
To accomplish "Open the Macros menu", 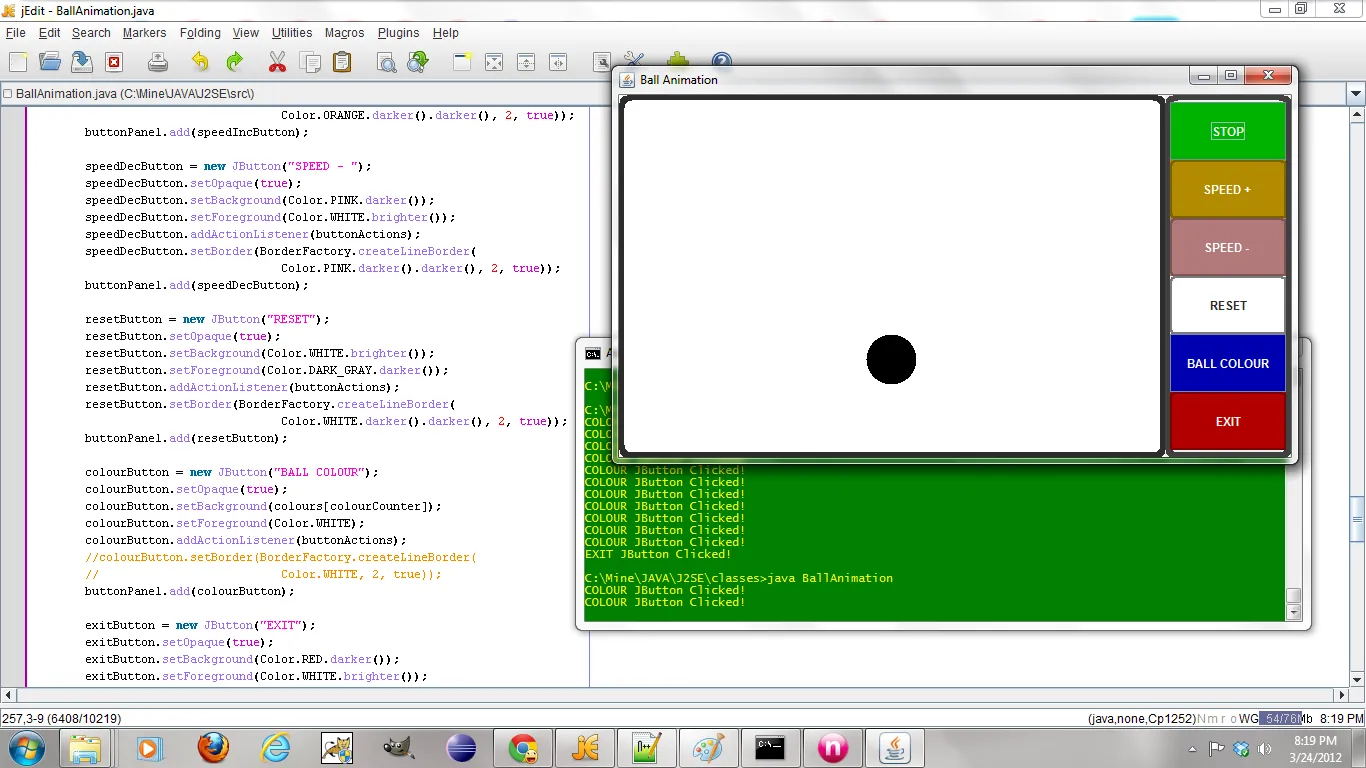I will tap(344, 33).
